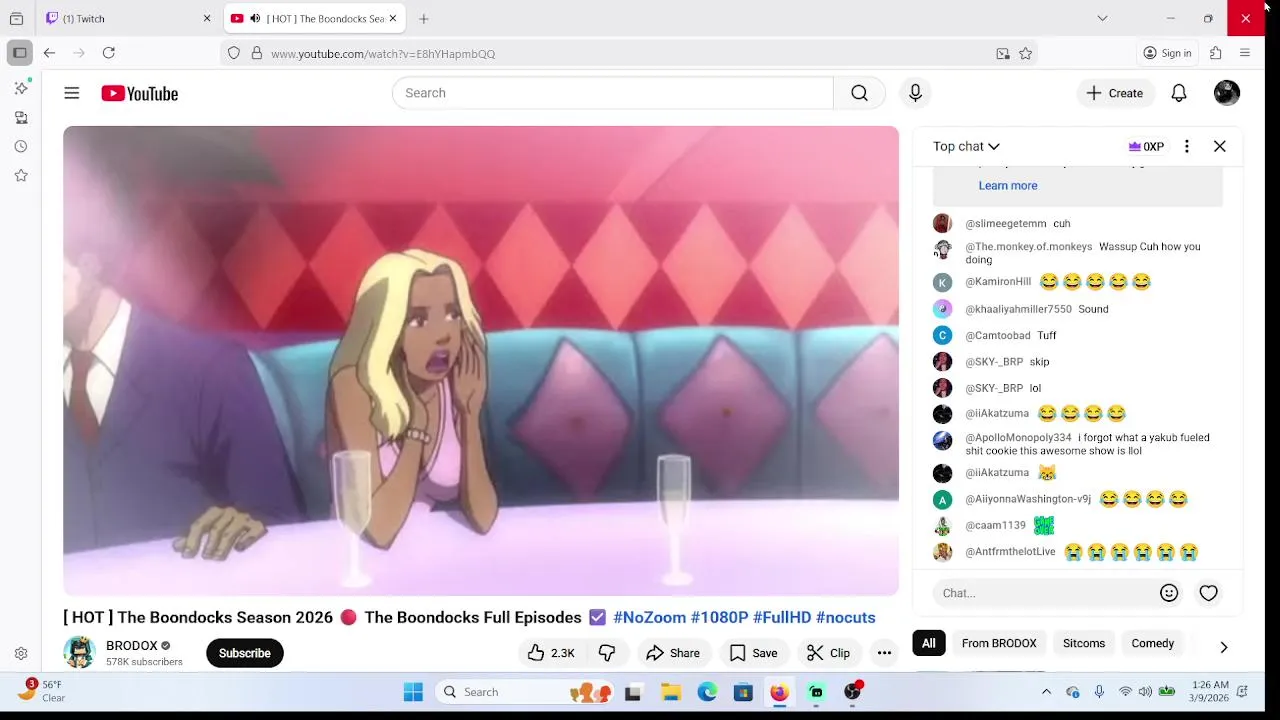
Task: Open File Explorer from taskbar
Action: (670, 692)
